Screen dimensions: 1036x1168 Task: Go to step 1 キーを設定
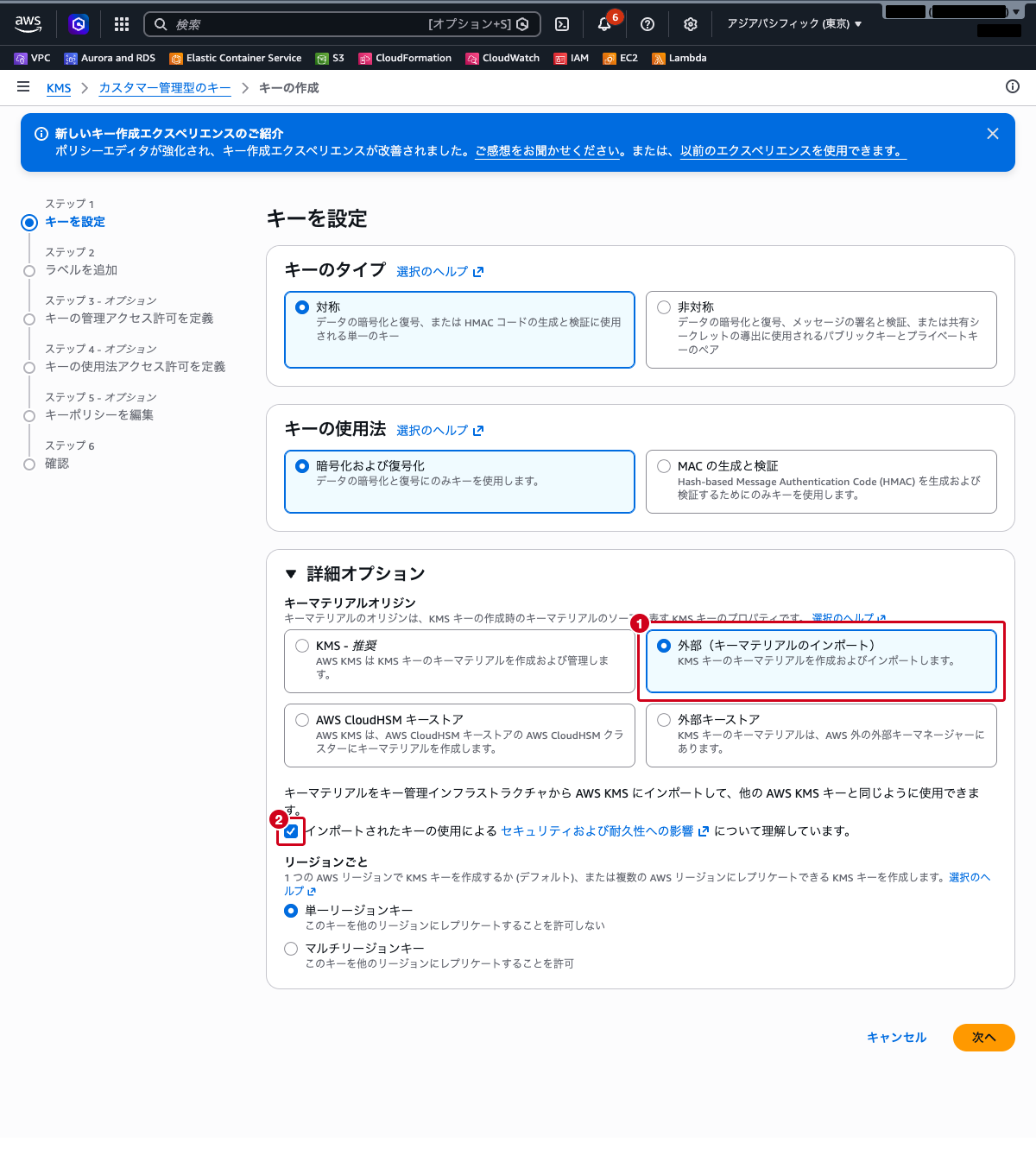click(75, 222)
